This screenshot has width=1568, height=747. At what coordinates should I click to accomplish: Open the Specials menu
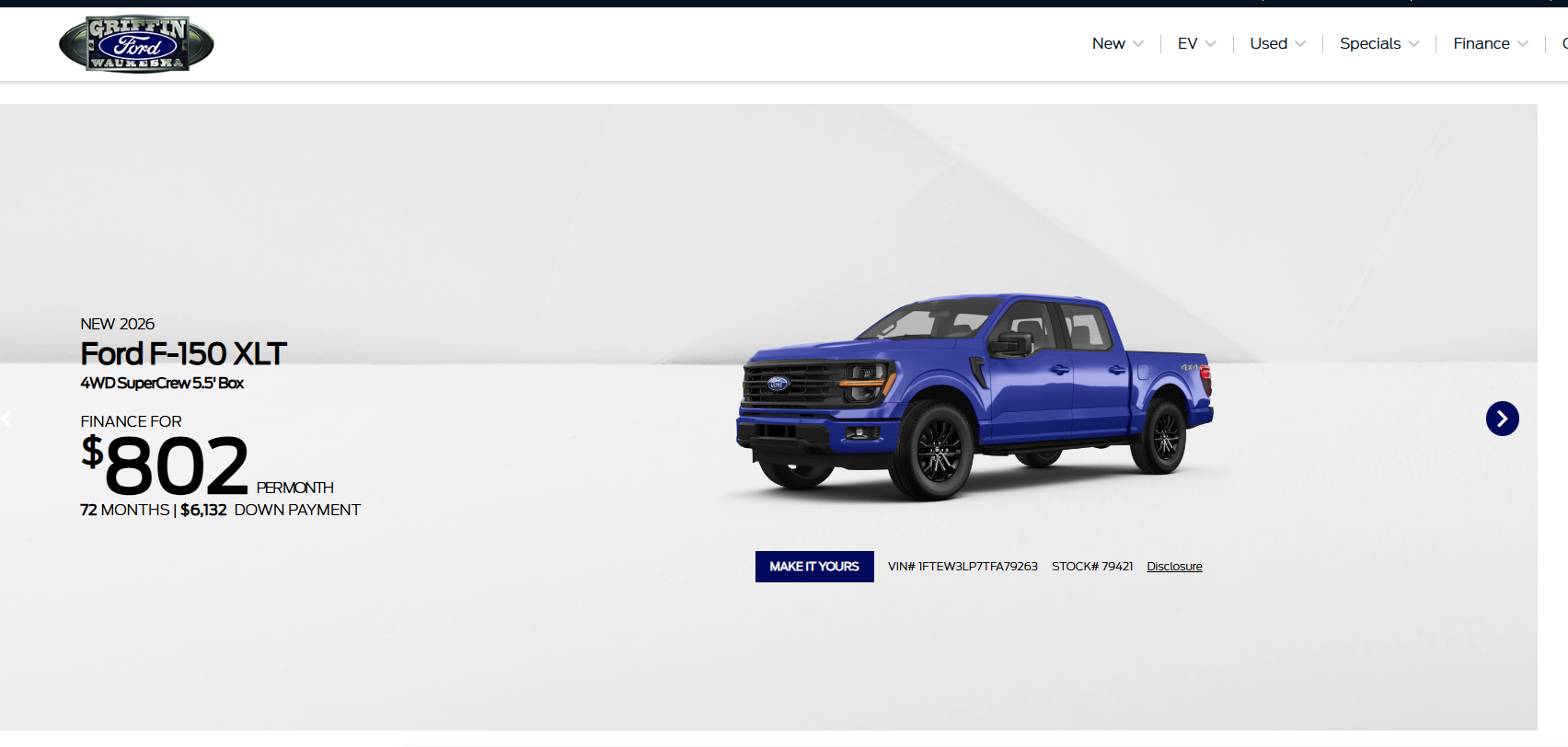[1369, 43]
